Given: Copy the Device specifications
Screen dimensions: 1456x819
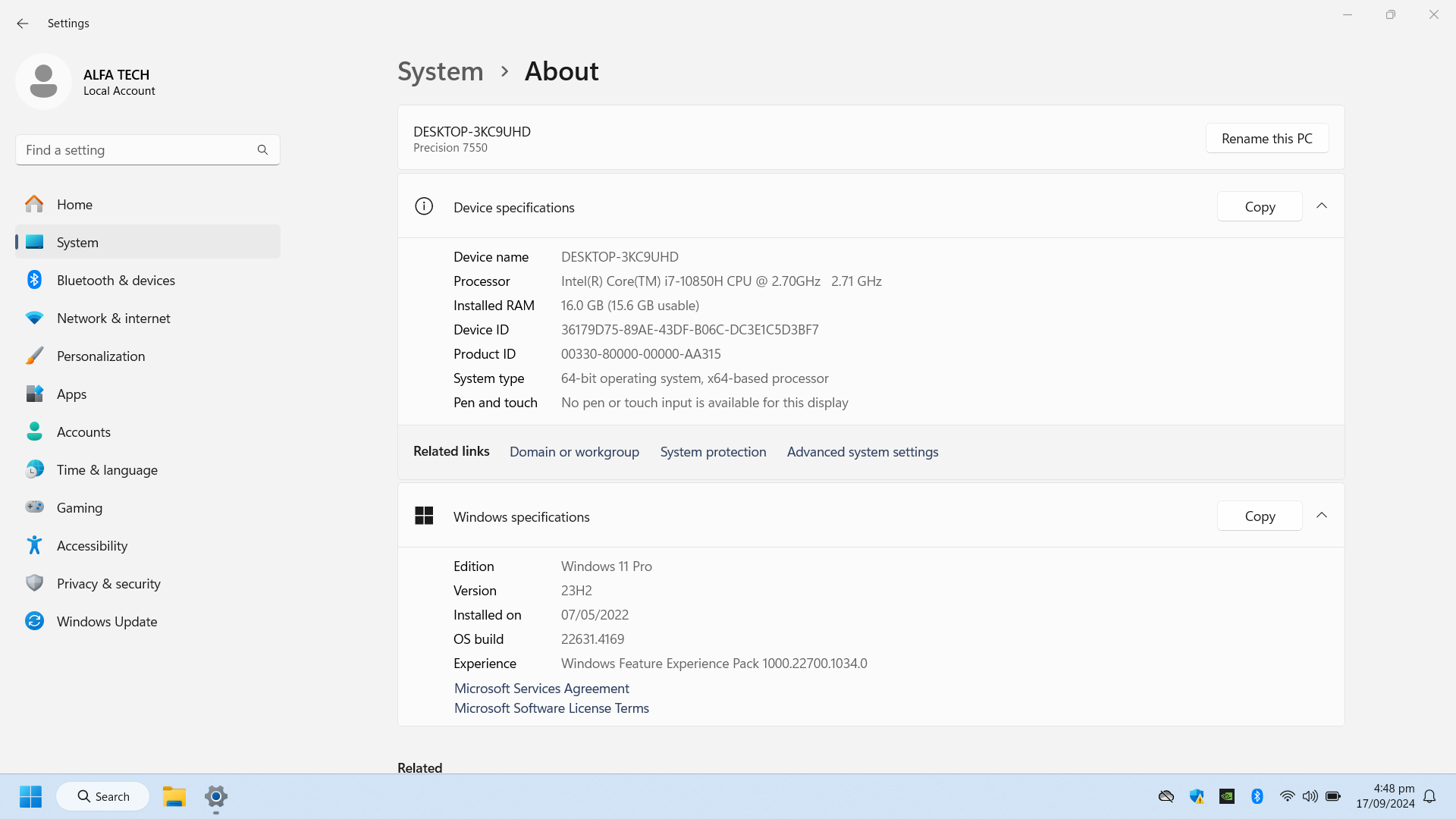Looking at the screenshot, I should (1260, 206).
